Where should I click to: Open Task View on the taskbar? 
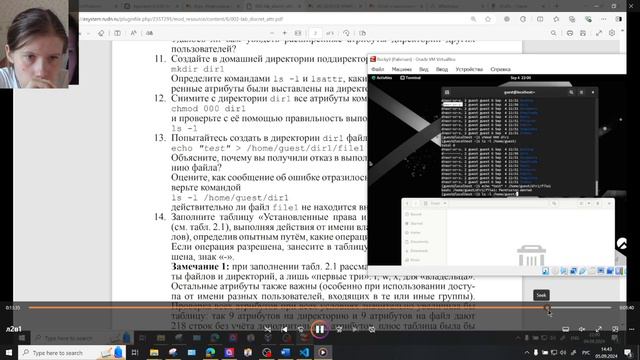tap(135, 353)
